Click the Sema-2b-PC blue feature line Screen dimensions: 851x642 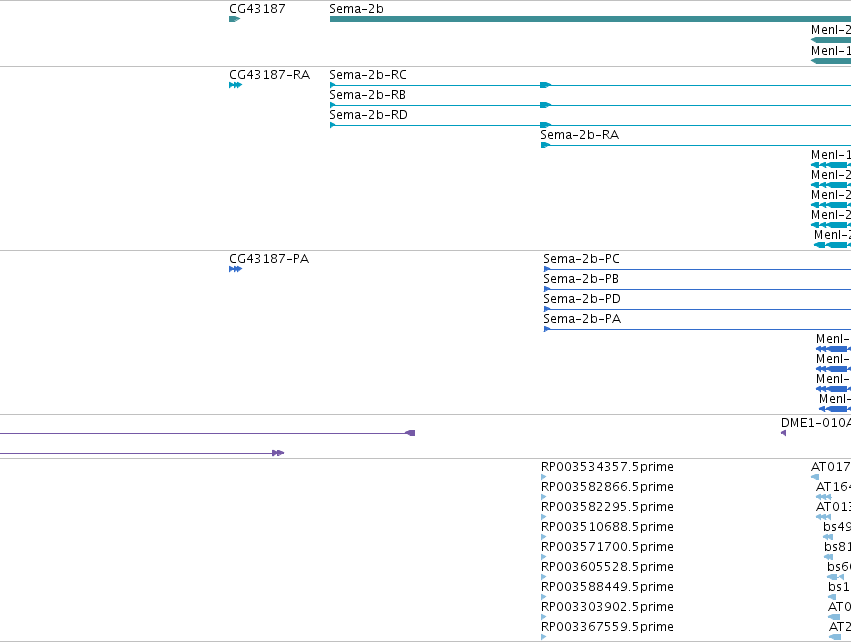click(x=697, y=269)
